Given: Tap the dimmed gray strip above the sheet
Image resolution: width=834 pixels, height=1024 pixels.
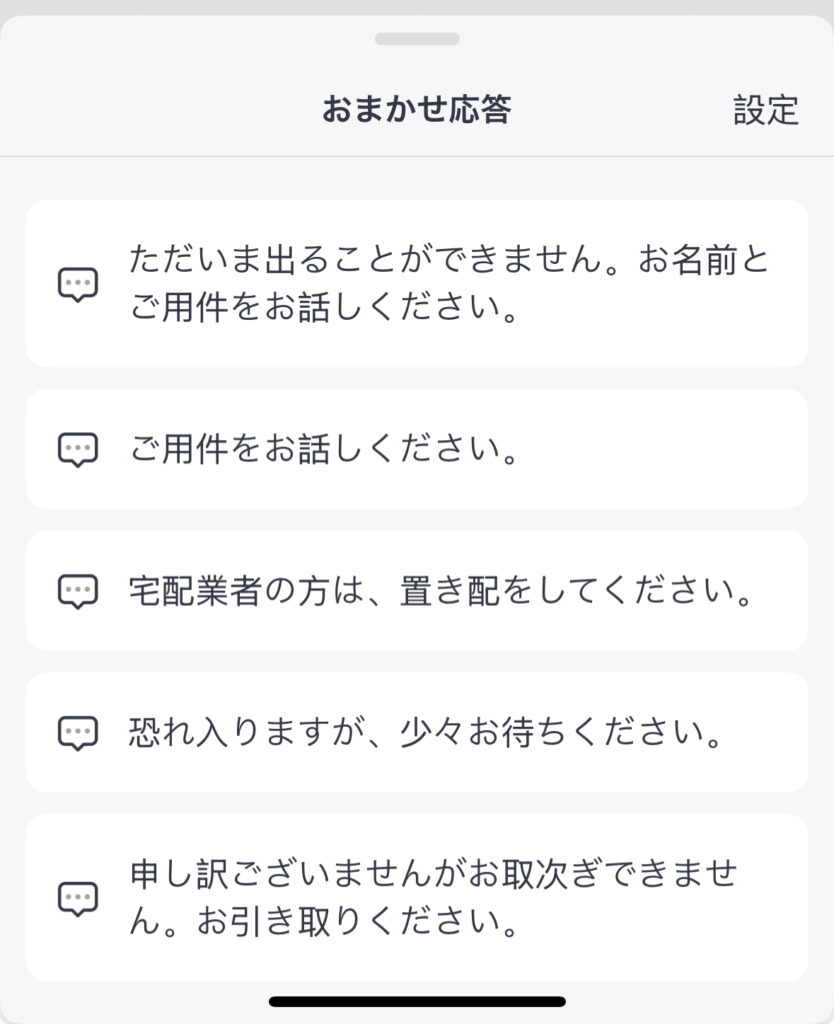Looking at the screenshot, I should (417, 7).
